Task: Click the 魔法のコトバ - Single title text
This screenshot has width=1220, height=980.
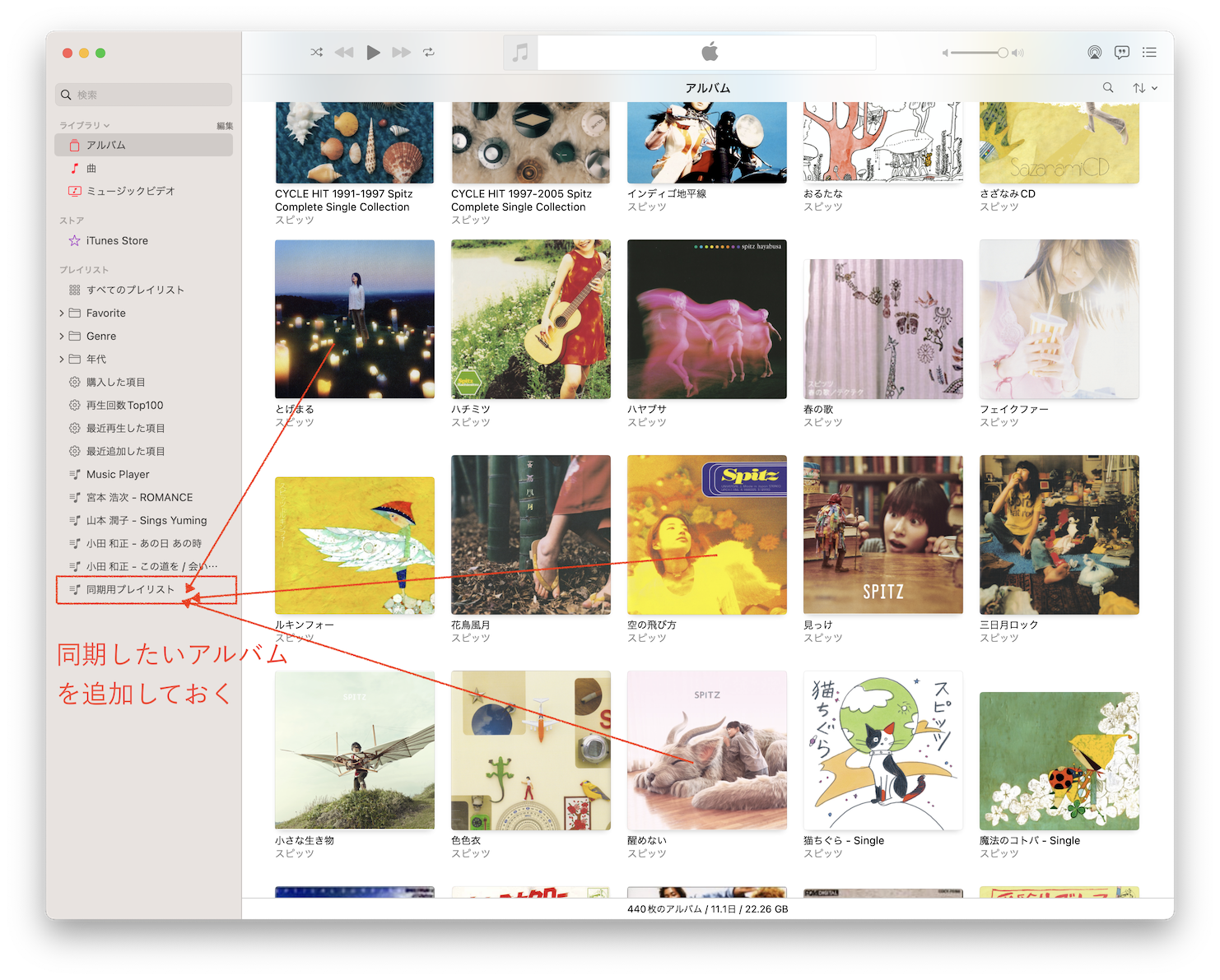Action: click(1030, 840)
